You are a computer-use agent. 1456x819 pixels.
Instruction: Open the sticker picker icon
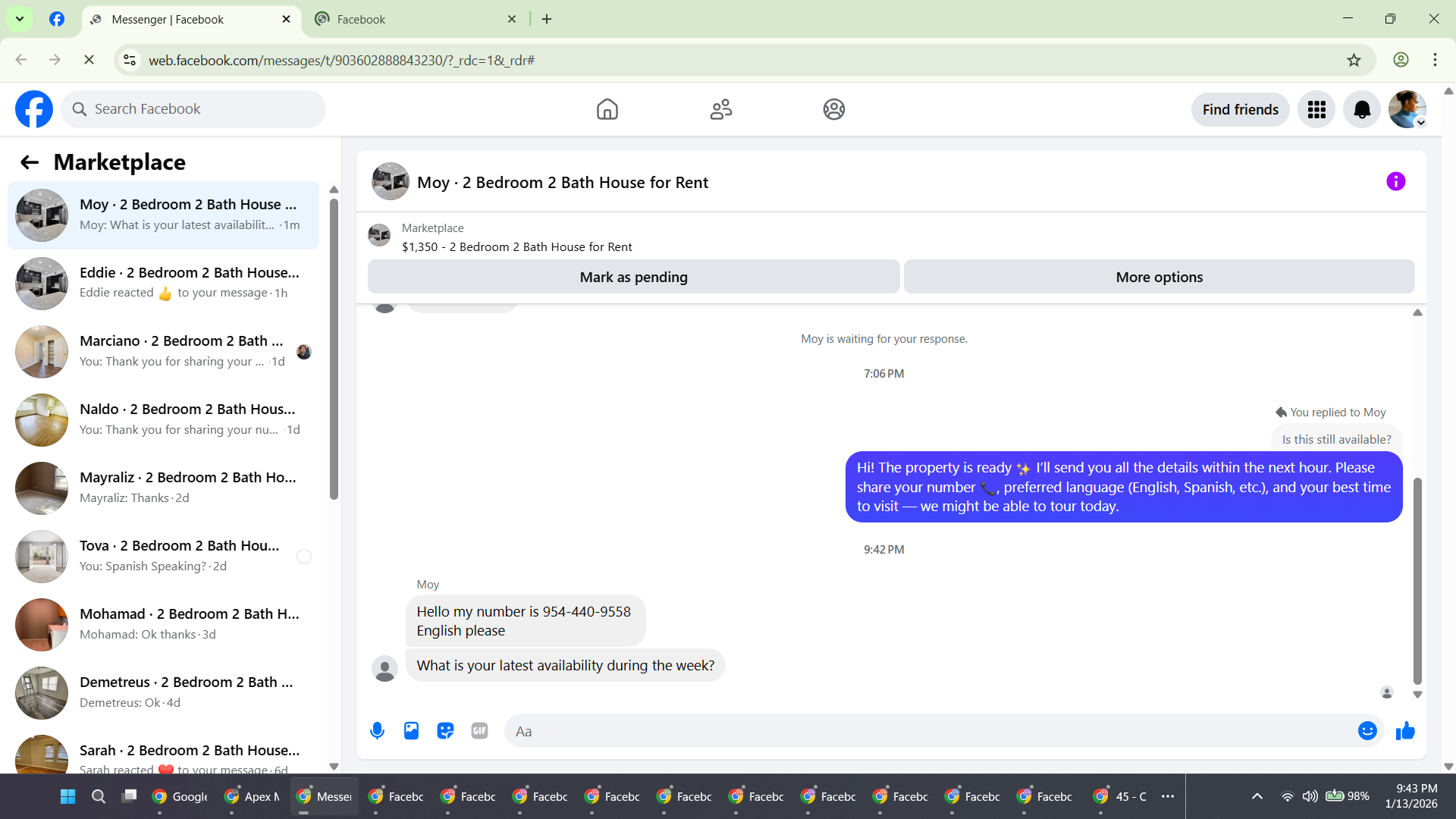click(x=445, y=731)
